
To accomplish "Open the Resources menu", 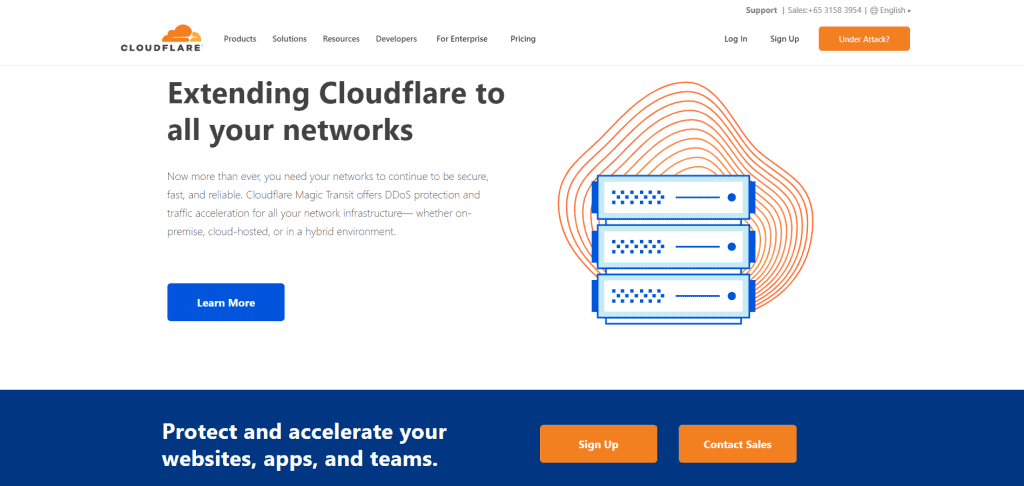I will [x=341, y=39].
